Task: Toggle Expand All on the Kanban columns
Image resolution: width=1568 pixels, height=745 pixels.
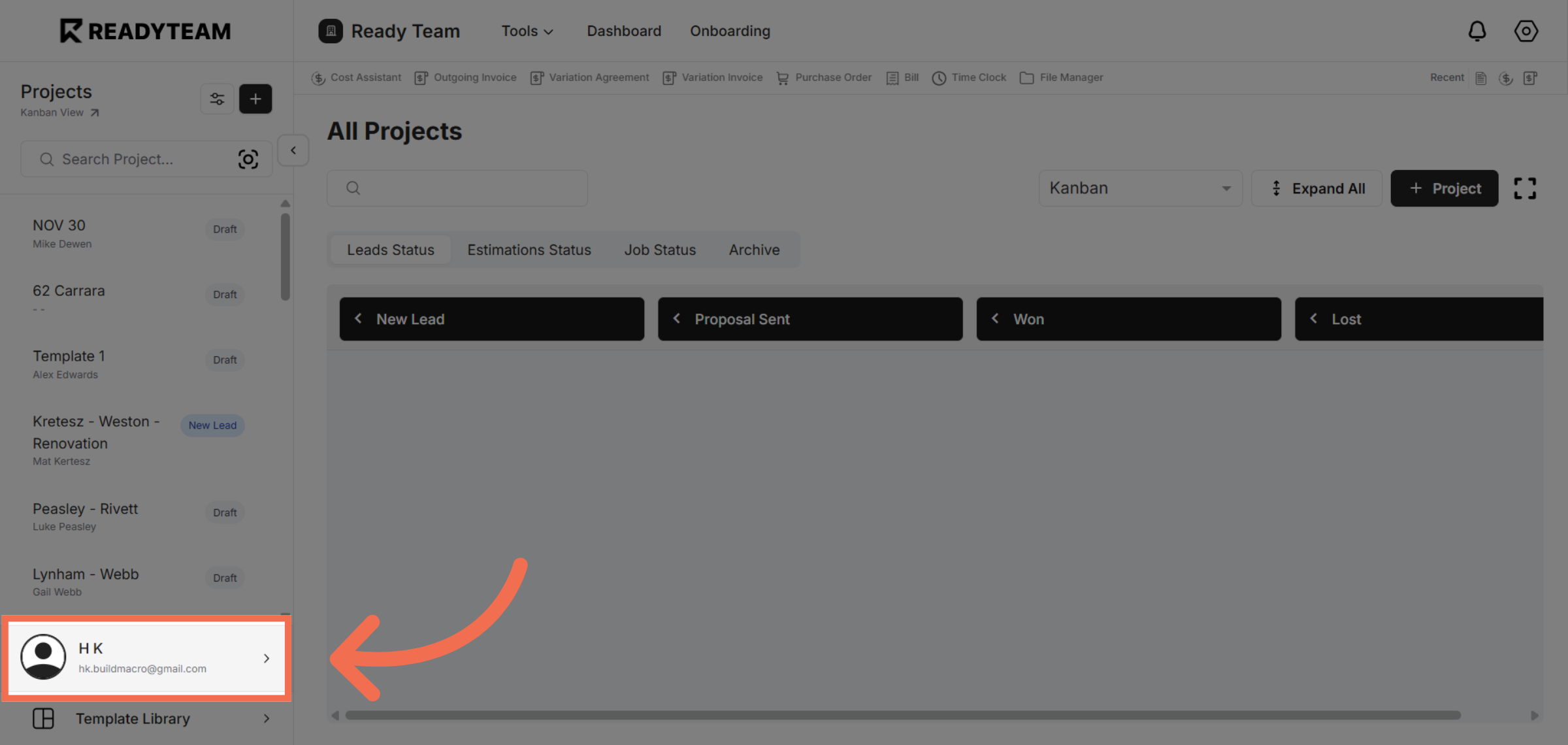Action: pos(1316,188)
